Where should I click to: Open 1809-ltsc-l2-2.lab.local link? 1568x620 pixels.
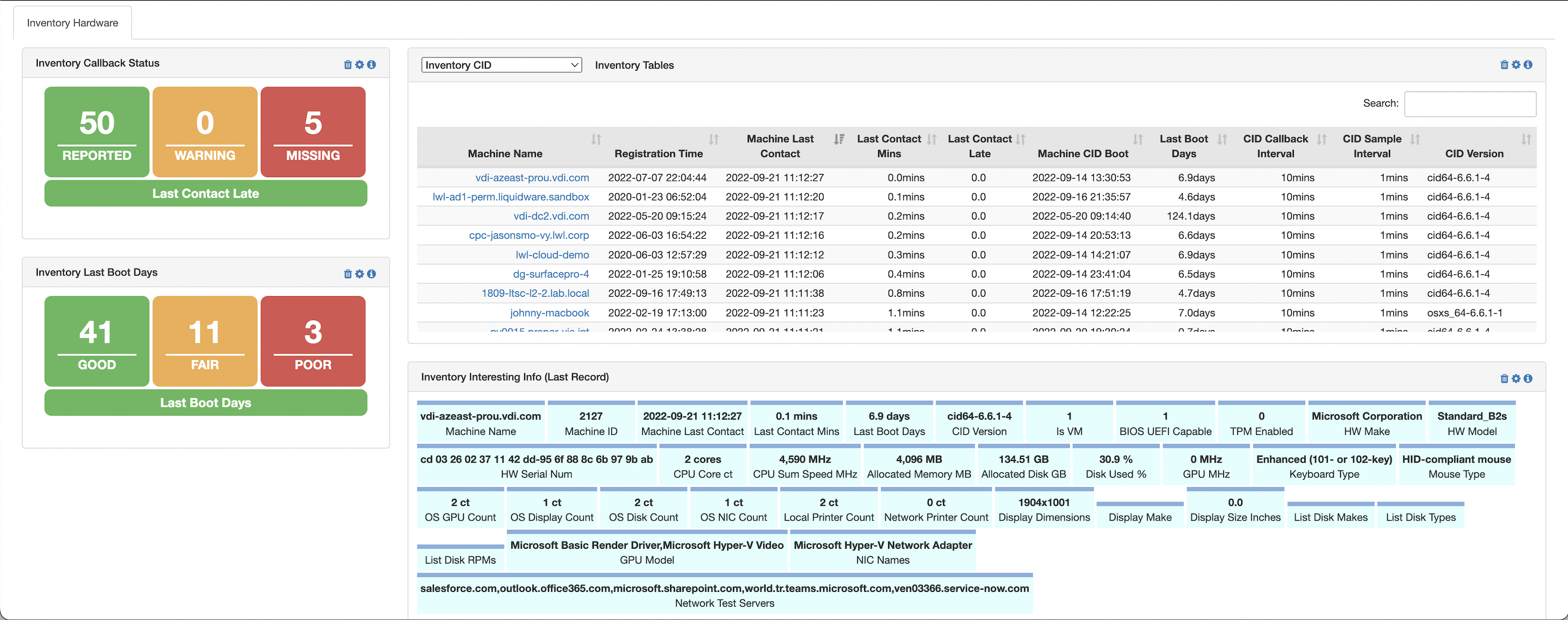pos(535,293)
